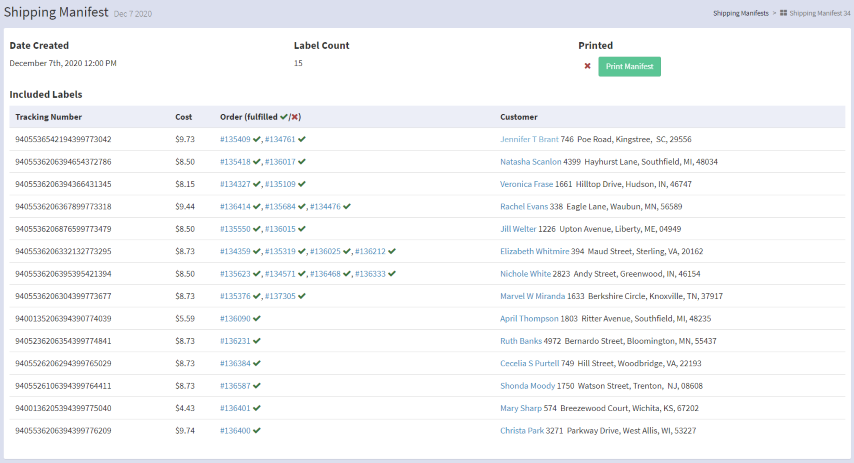This screenshot has width=854, height=463.
Task: Select tracking number 9405536542194399773042
Action: click(x=63, y=139)
